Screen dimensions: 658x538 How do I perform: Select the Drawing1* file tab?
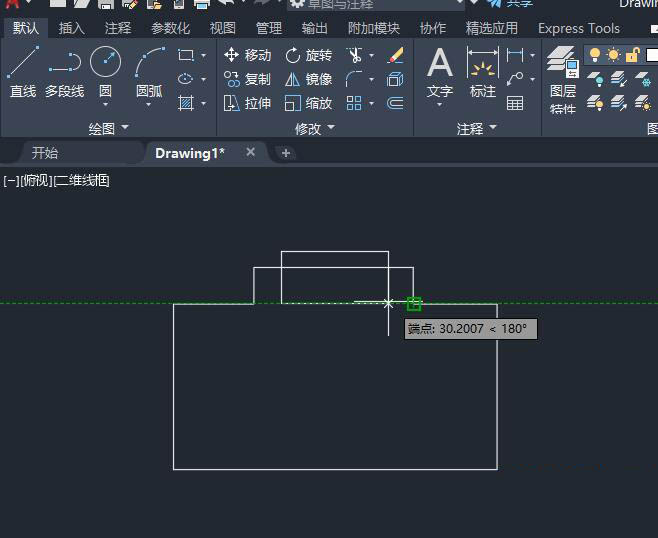tap(190, 153)
